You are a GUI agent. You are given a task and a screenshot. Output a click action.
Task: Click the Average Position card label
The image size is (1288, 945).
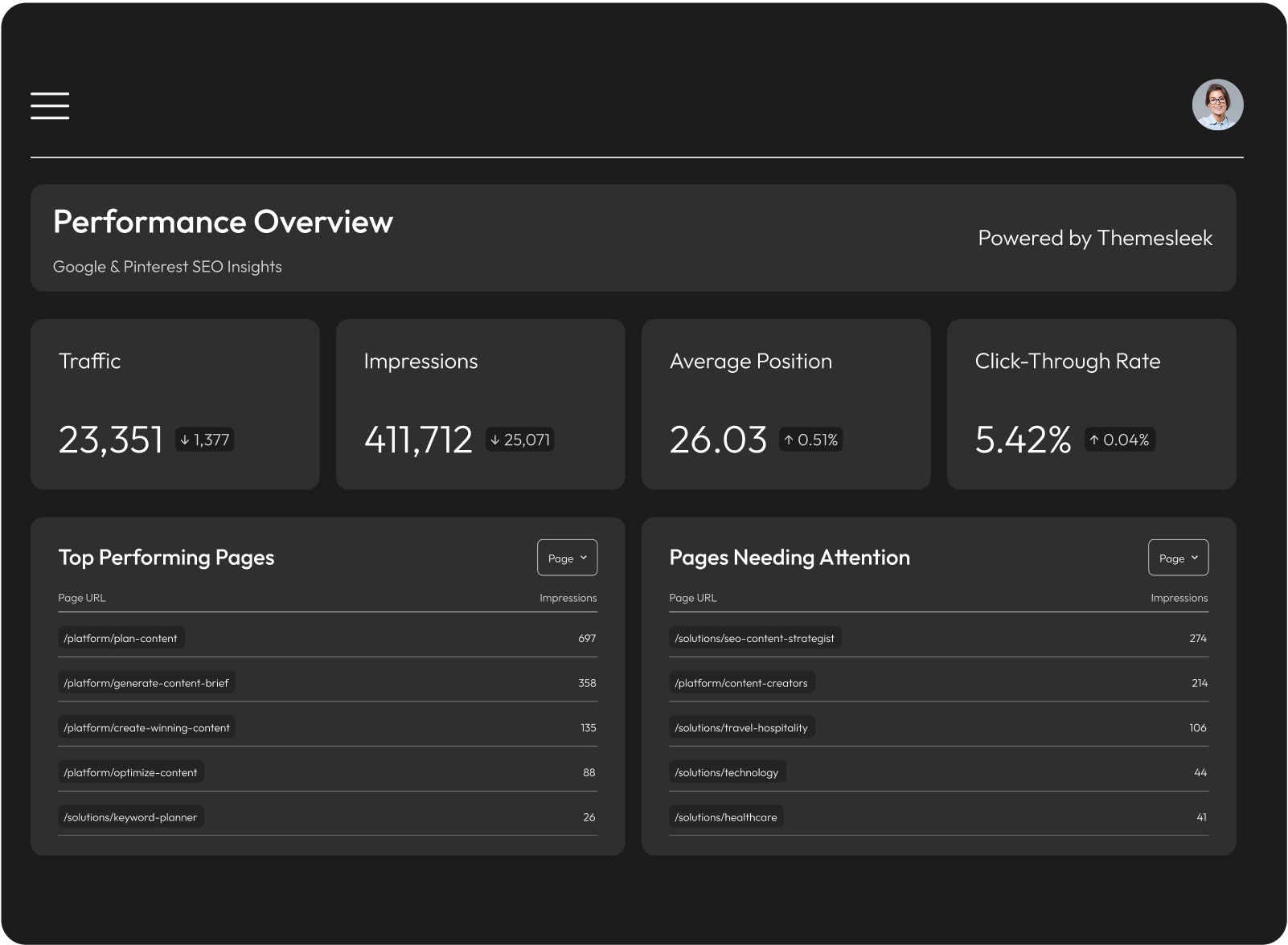point(751,362)
